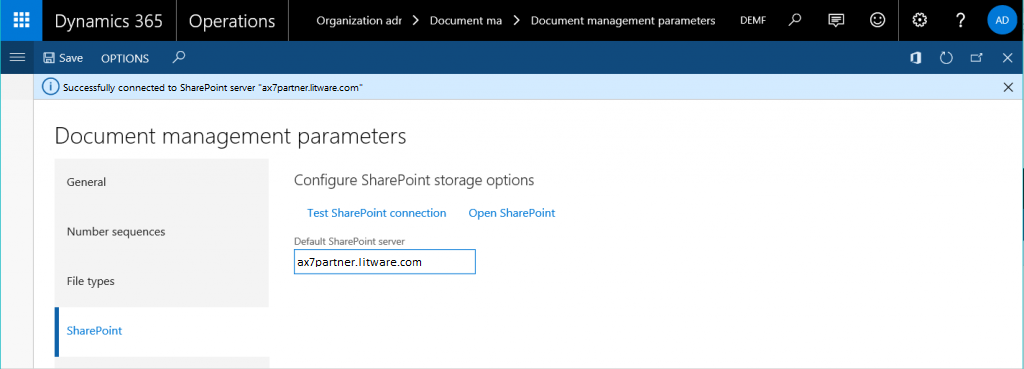Click the Configure SharePoint storage options heading
Viewport: 1024px width, 369px height.
(x=414, y=180)
